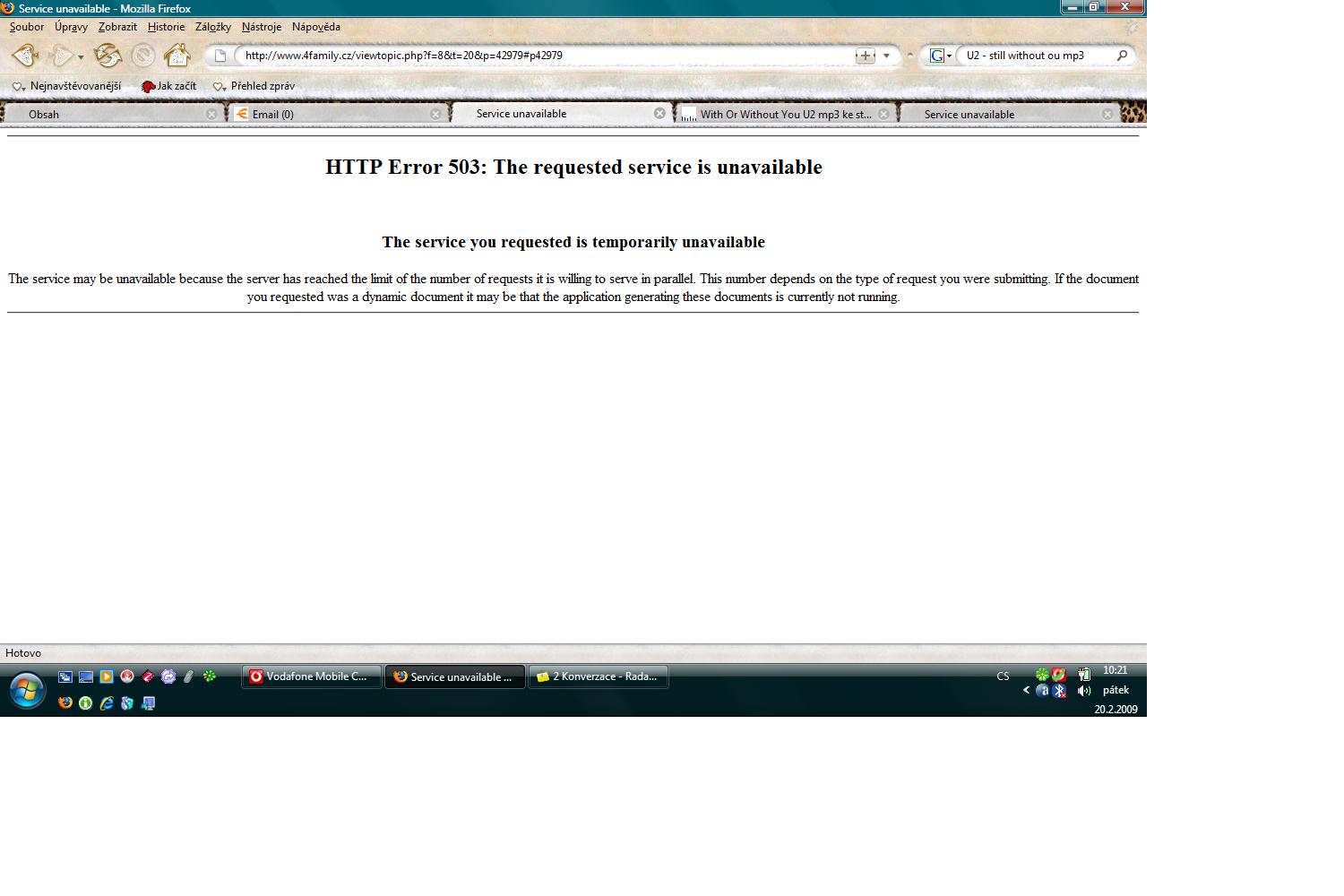
Task: Open the Windows Start orb
Action: (27, 690)
